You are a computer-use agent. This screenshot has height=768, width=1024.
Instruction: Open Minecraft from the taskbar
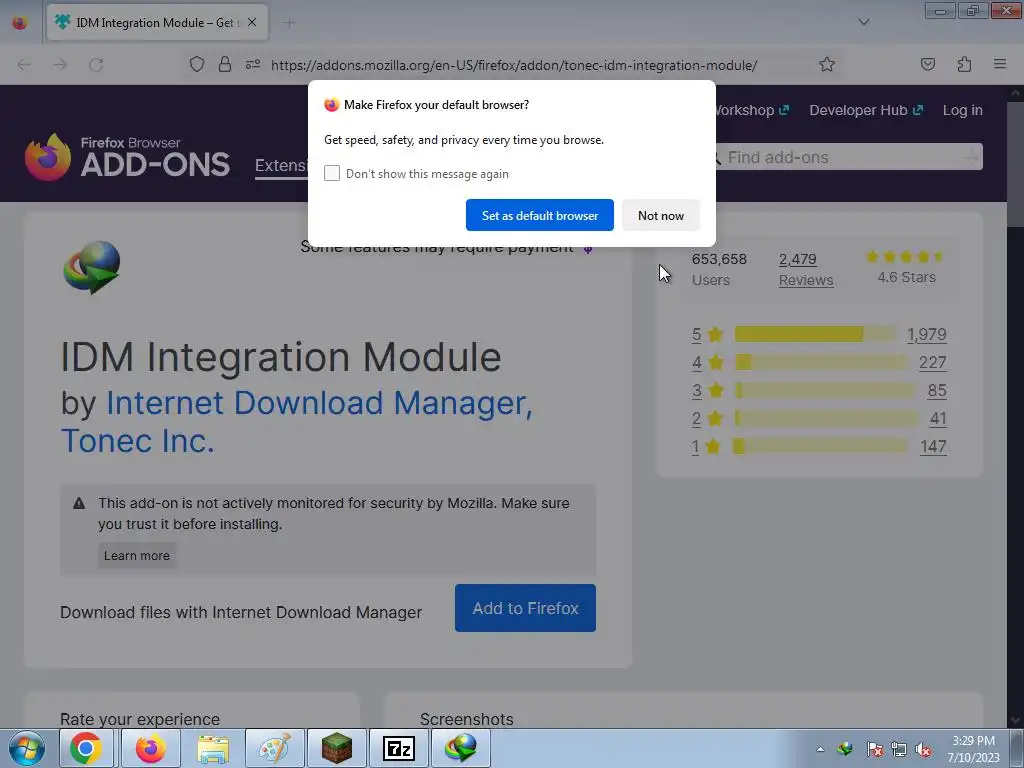point(336,748)
